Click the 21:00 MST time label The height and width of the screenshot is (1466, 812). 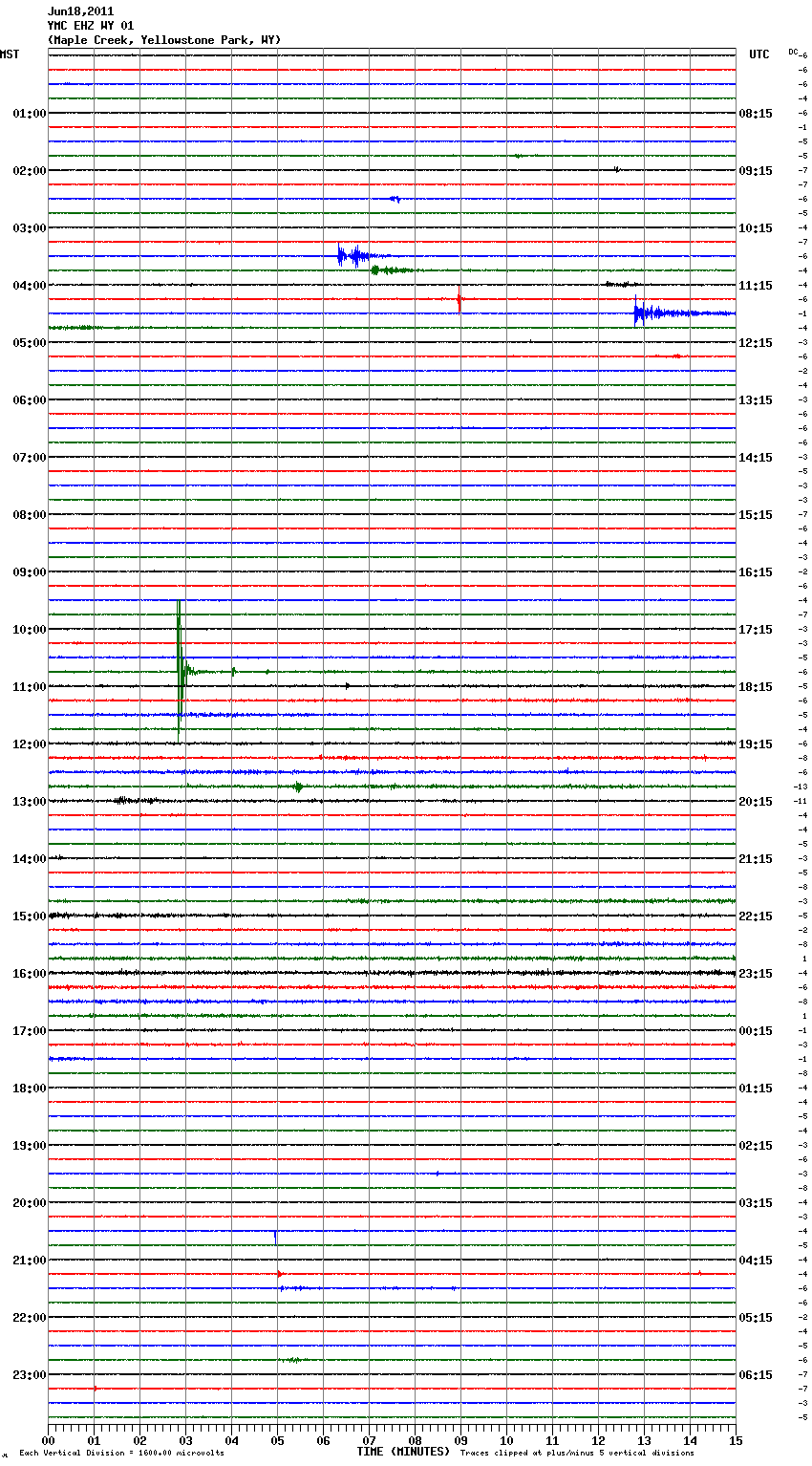(x=30, y=1261)
